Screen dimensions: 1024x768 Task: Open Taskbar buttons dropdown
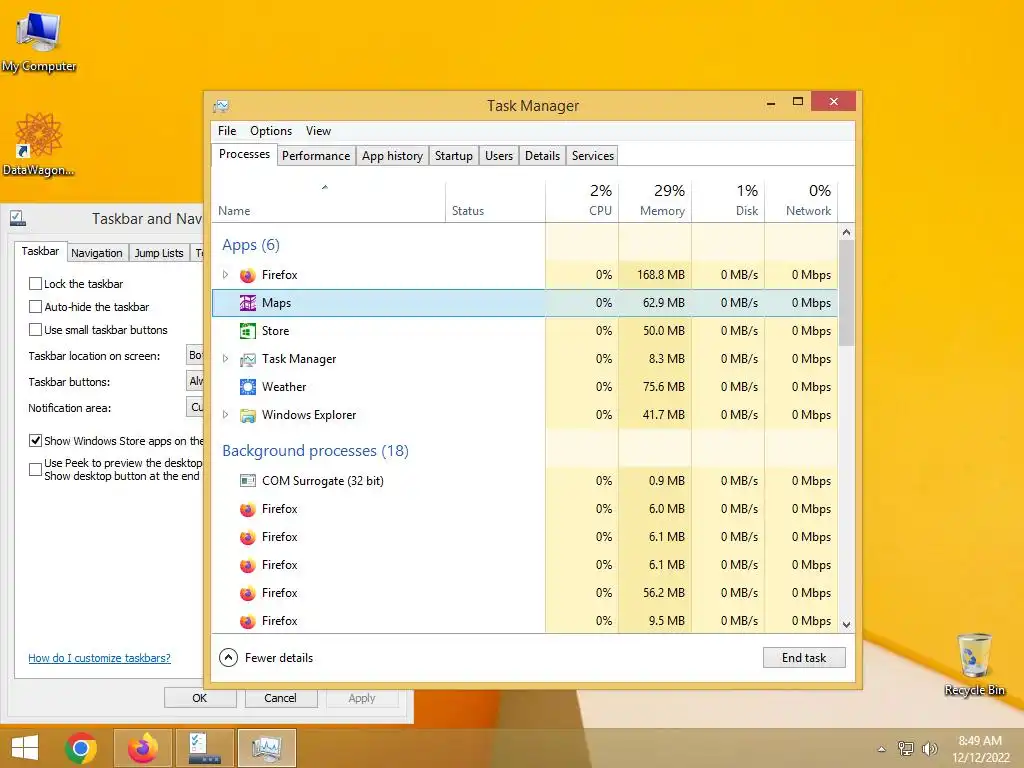[195, 381]
